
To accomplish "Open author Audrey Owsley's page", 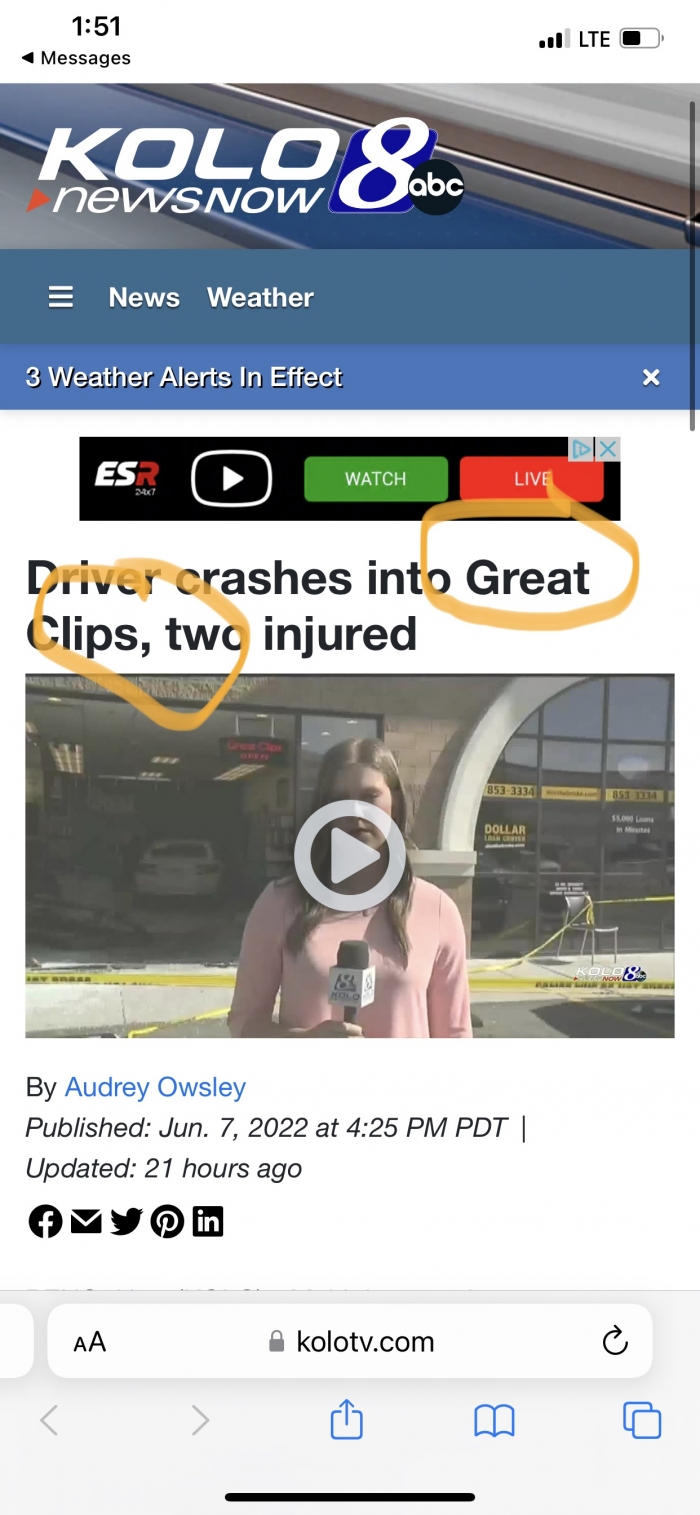I will [155, 1087].
